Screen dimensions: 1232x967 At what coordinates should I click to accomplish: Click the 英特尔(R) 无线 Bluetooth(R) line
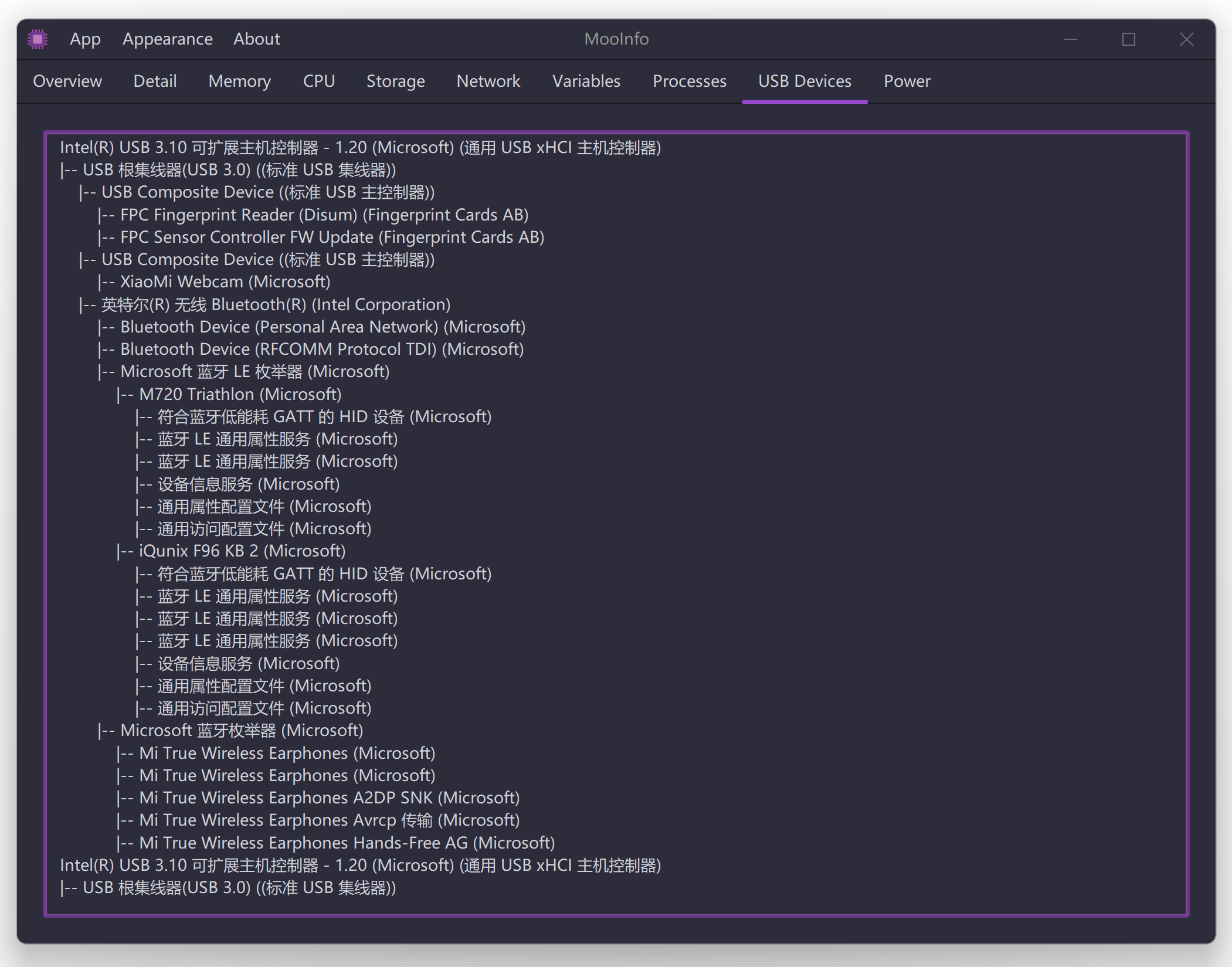coord(264,304)
